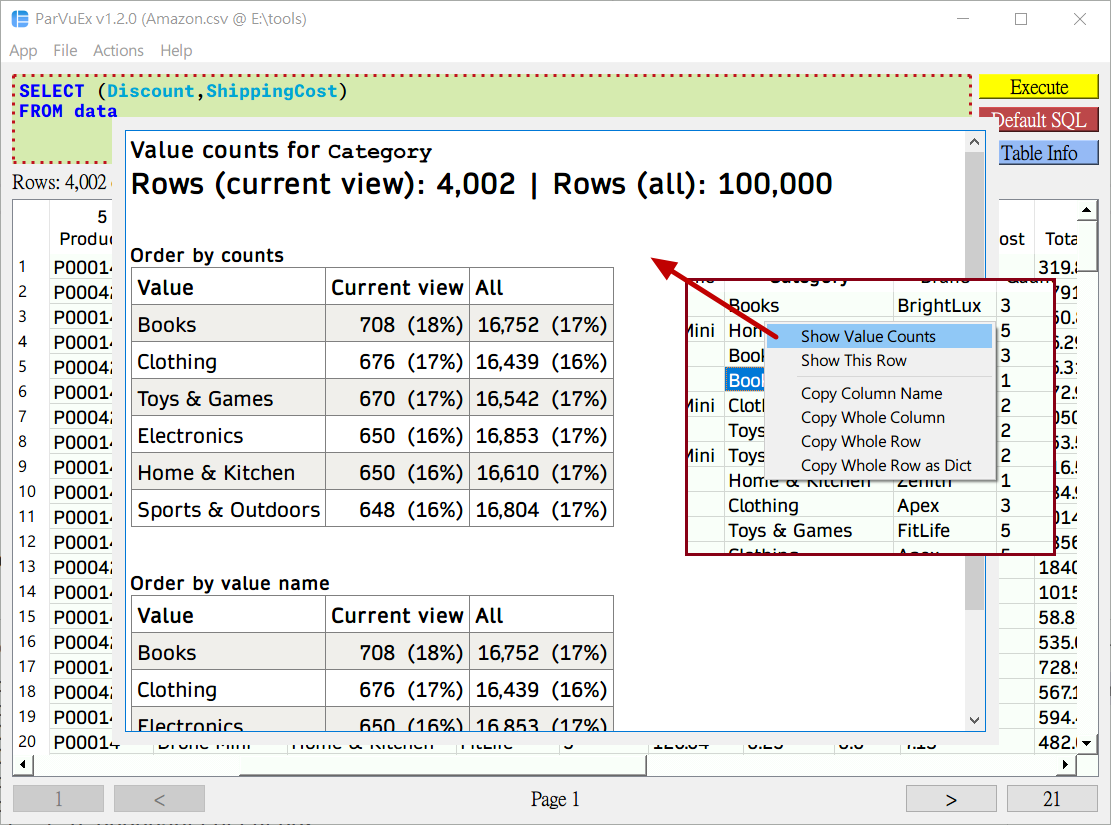This screenshot has height=825, width=1111.
Task: Choose Copy Whole Row as Dict
Action: [x=879, y=466]
